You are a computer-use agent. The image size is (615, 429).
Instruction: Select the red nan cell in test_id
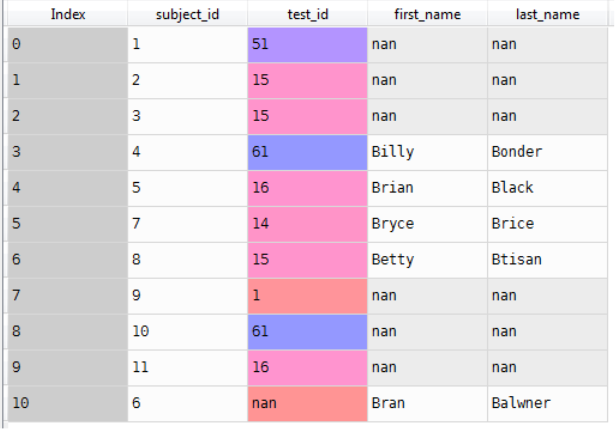coord(307,403)
